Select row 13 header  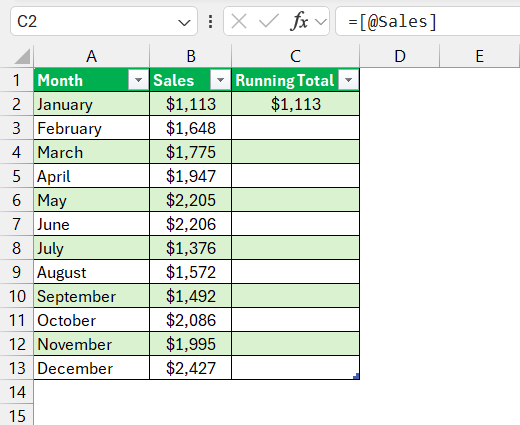coord(17,368)
